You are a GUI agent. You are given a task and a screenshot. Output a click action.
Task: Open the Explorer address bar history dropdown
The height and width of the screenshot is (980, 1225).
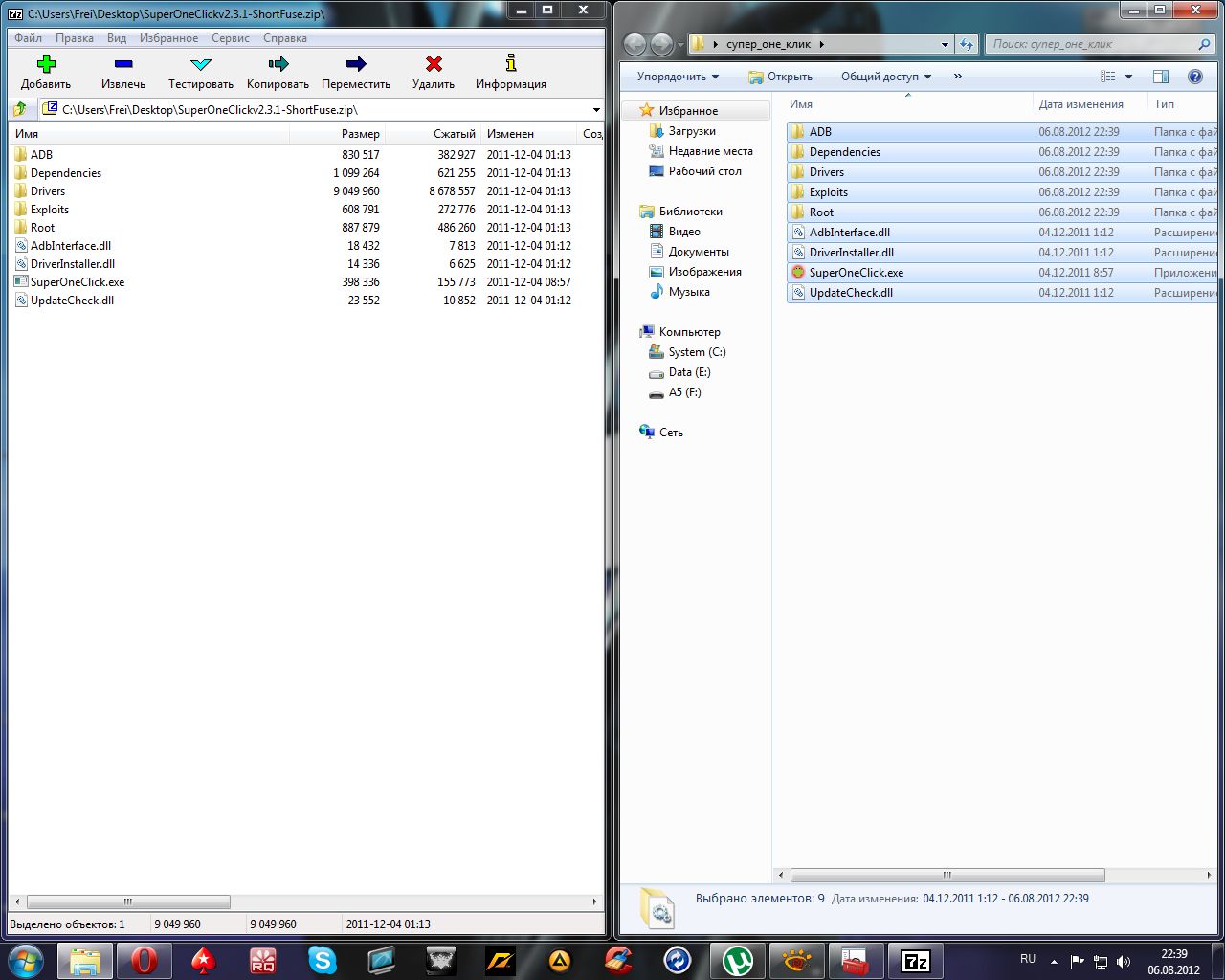(945, 44)
